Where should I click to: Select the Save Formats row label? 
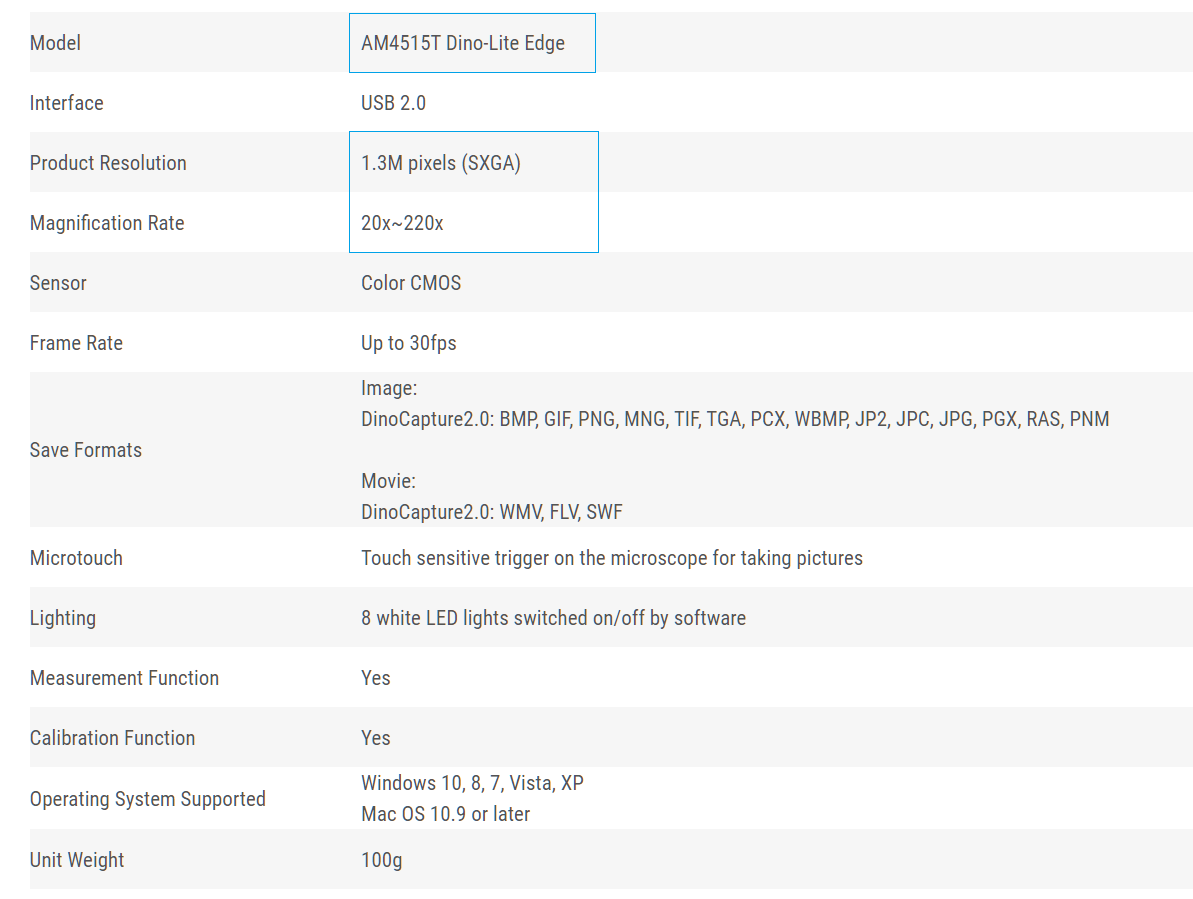click(85, 450)
